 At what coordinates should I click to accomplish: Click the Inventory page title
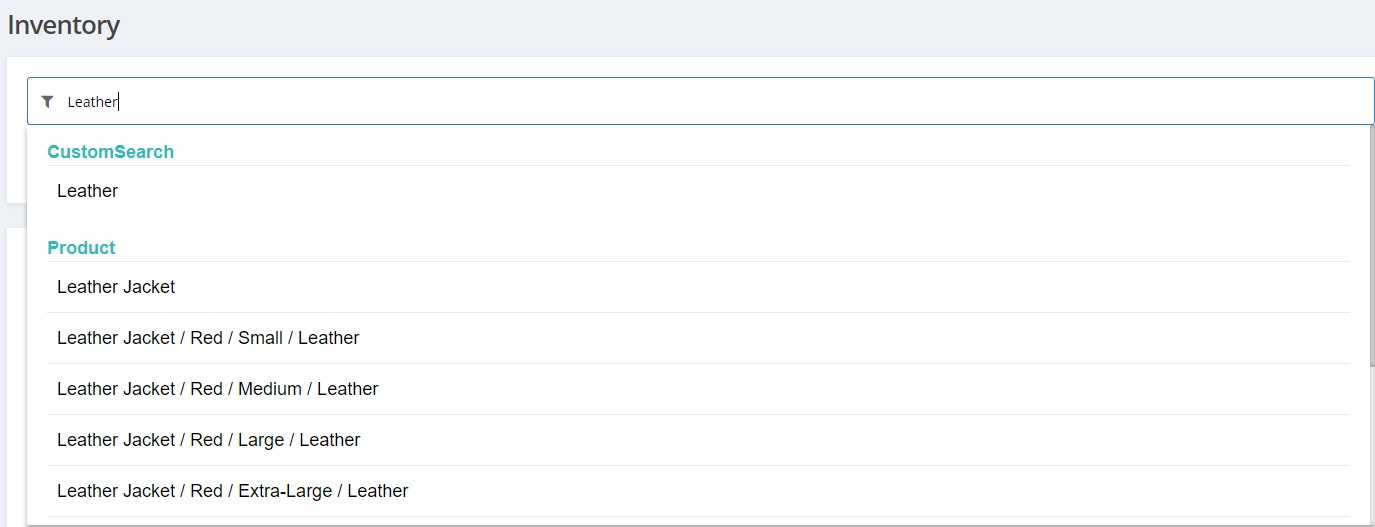63,25
